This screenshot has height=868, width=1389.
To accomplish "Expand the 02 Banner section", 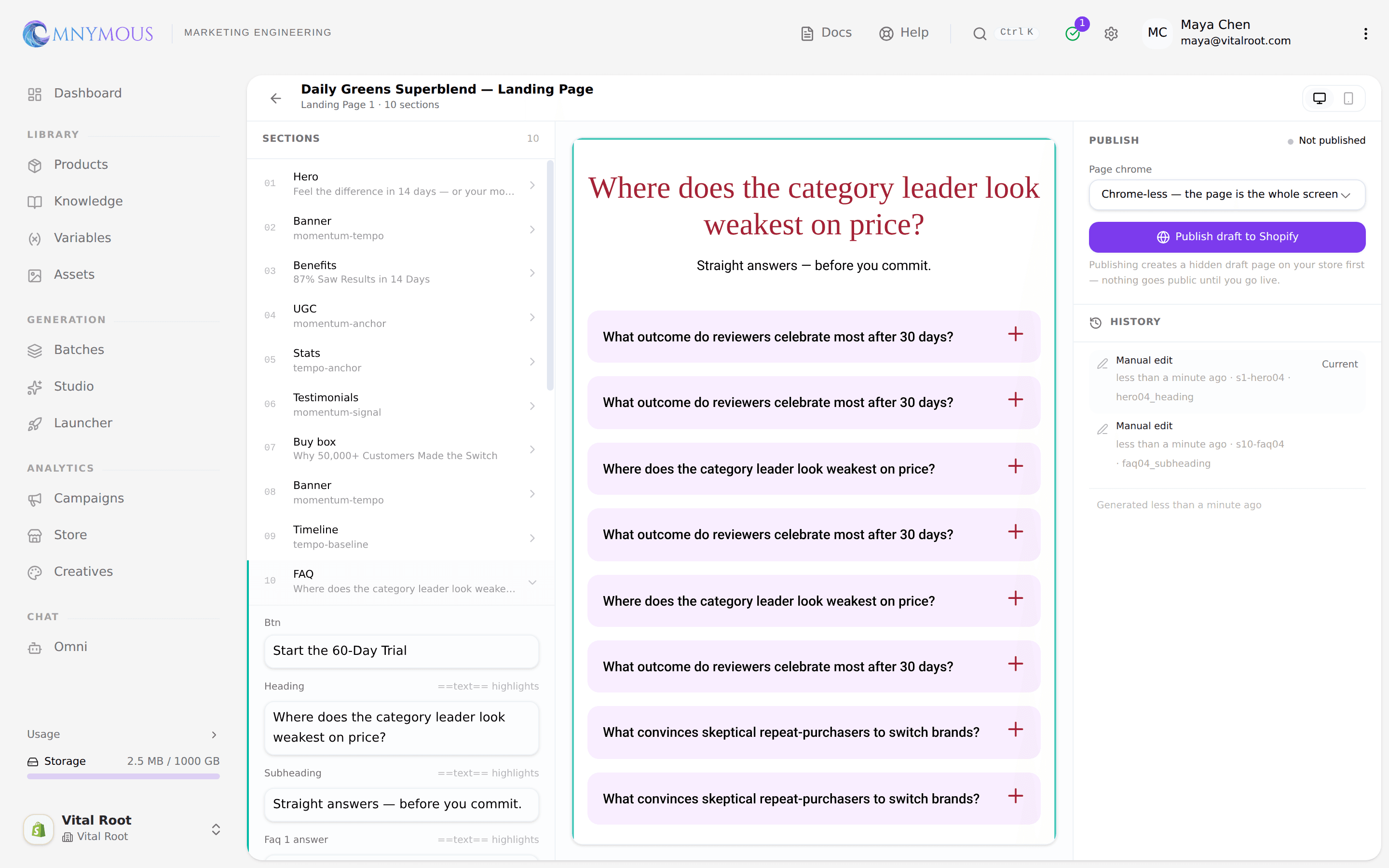I will coord(401,228).
